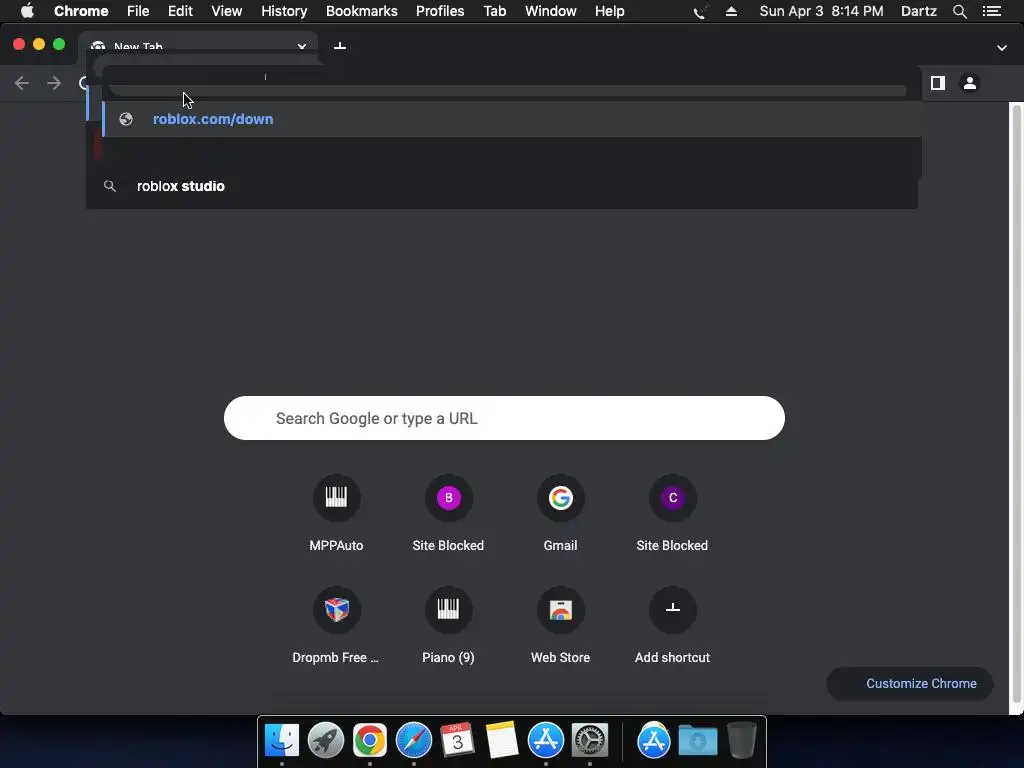Screen dimensions: 1024x768
Task: Open the Window menu
Action: tap(551, 11)
